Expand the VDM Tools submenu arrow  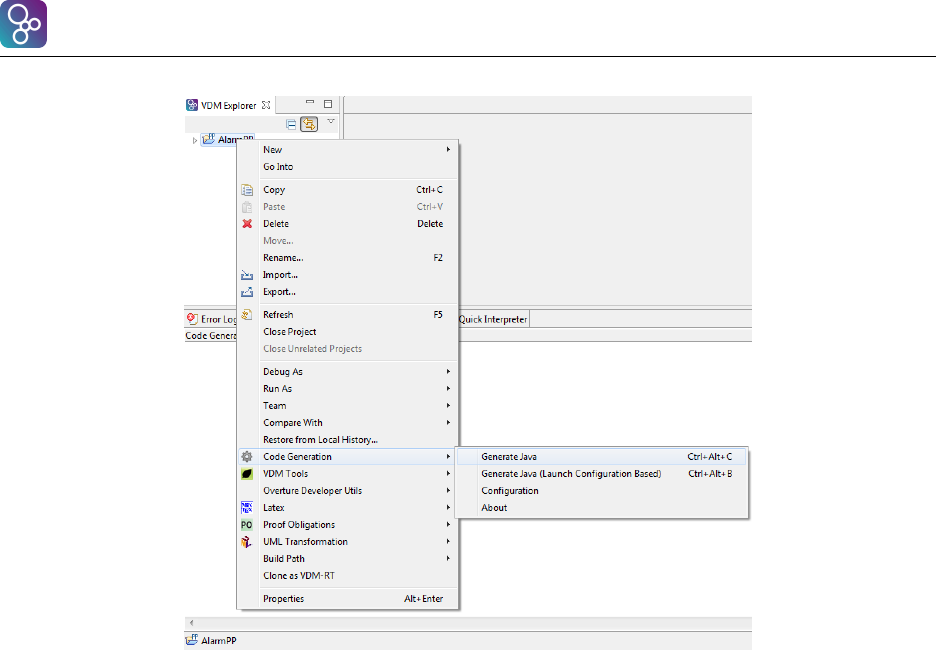(448, 474)
